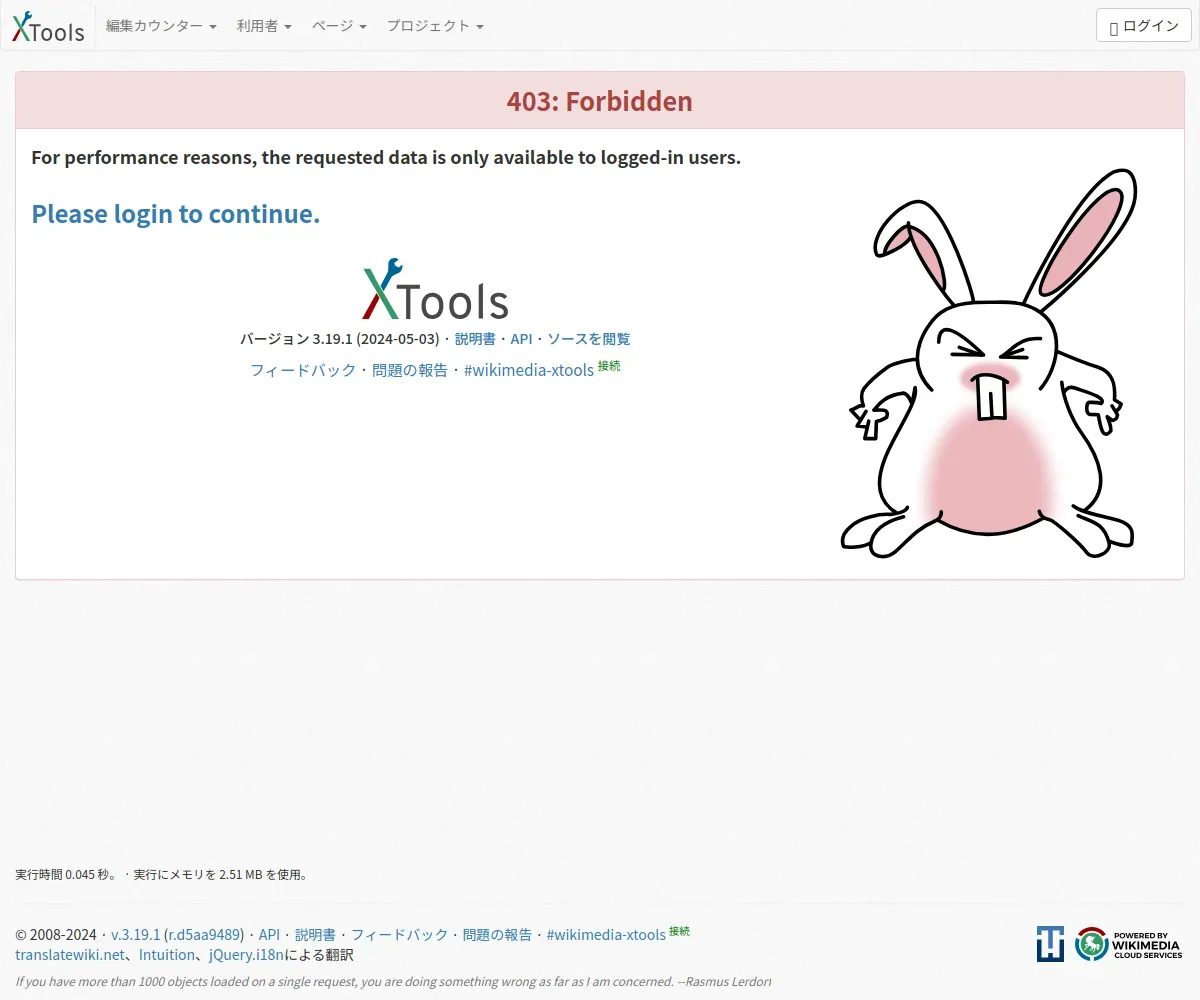Open the 編集カウンター dropdown menu
Viewport: 1200px width, 1000px height.
pyautogui.click(x=161, y=26)
